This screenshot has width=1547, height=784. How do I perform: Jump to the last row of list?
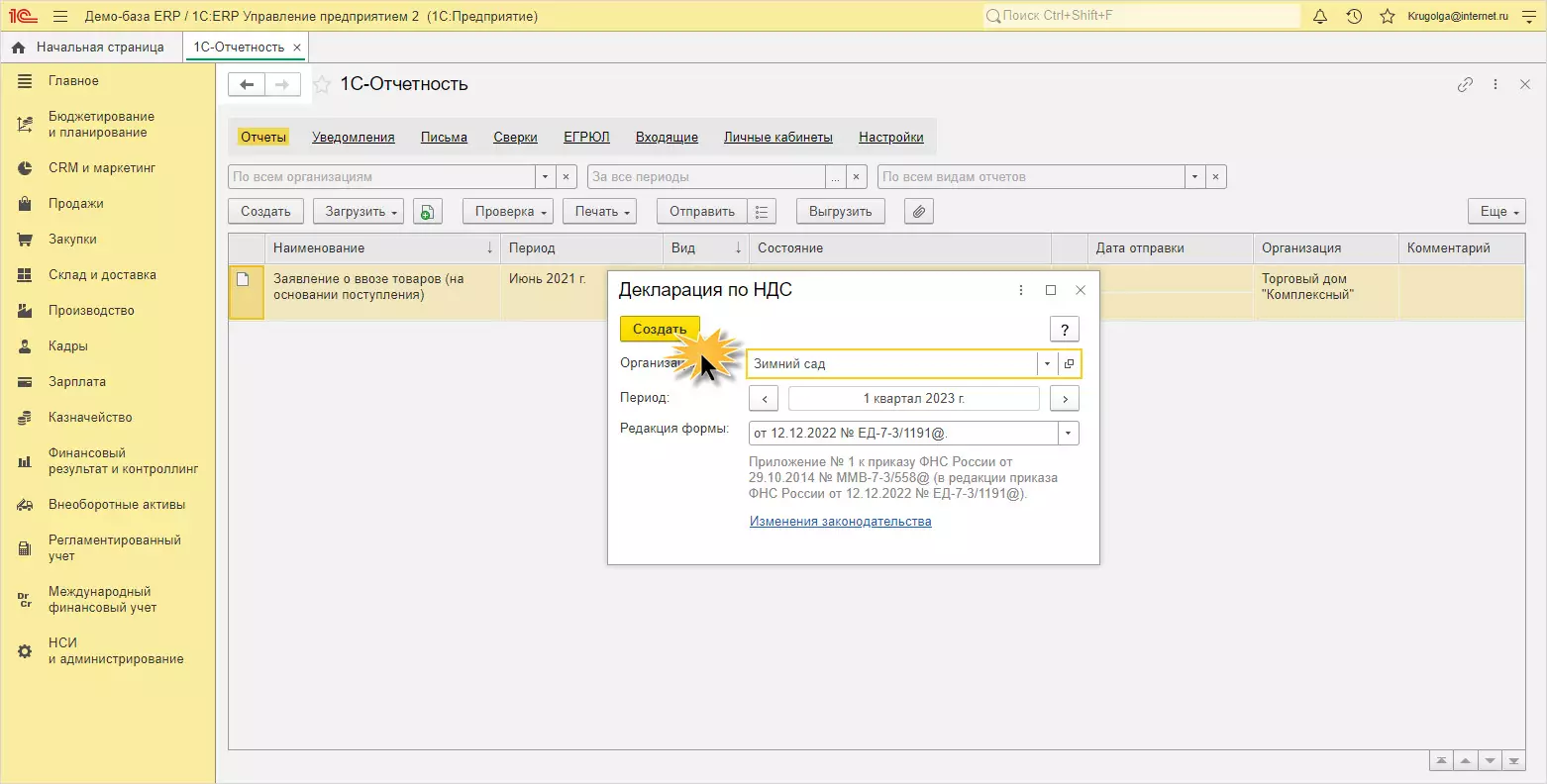(x=1513, y=761)
